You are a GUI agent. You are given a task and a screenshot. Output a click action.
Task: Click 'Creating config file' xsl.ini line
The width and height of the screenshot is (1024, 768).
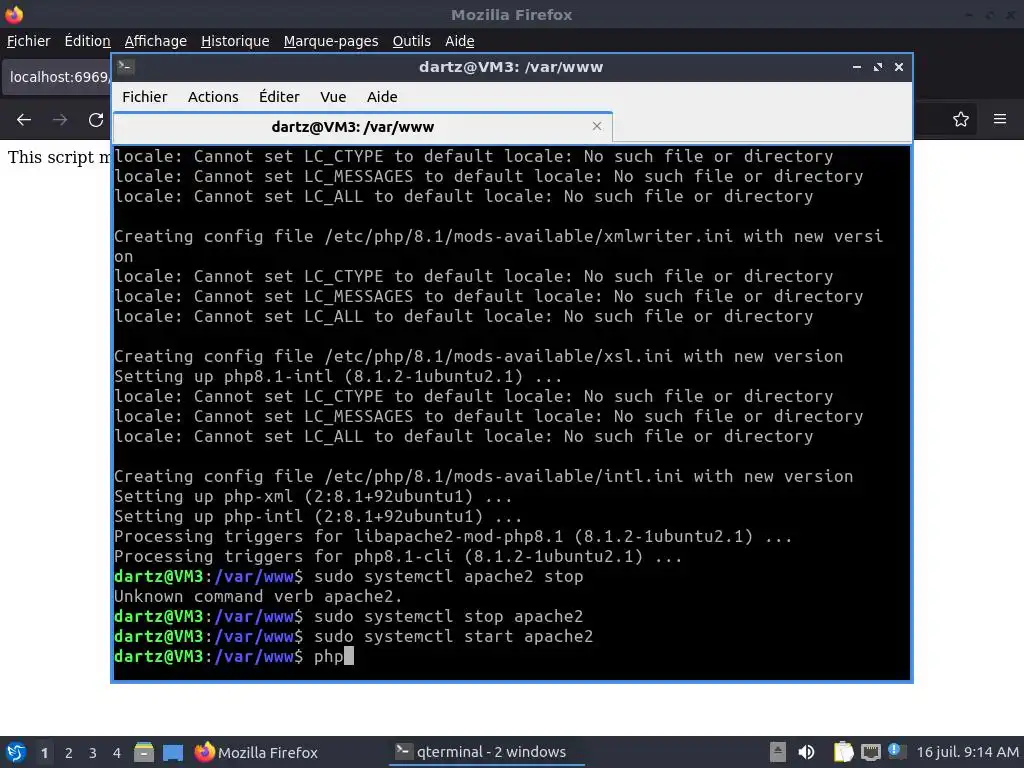(478, 356)
